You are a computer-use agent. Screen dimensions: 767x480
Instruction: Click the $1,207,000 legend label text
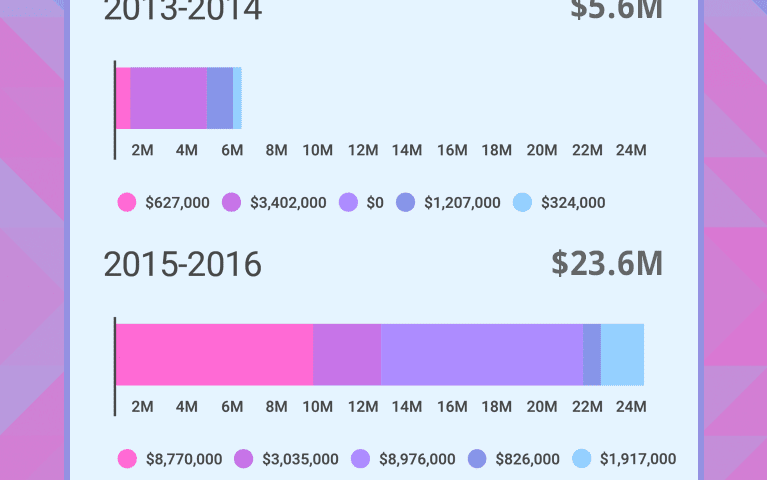(462, 202)
